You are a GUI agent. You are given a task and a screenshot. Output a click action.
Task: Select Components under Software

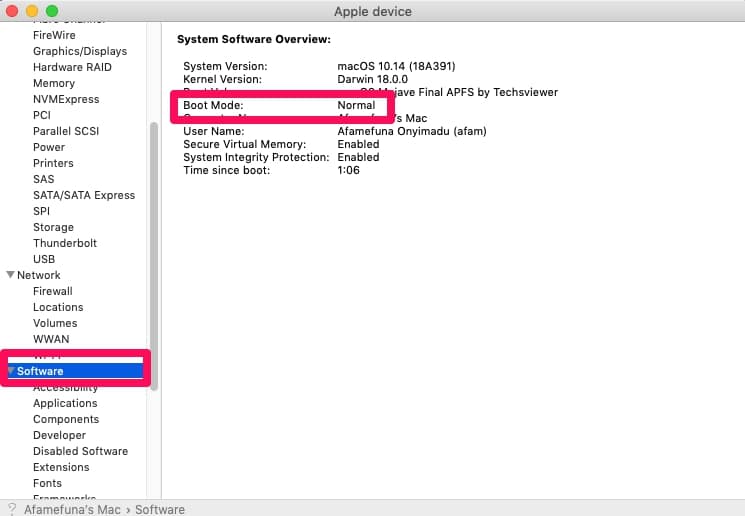pos(66,419)
